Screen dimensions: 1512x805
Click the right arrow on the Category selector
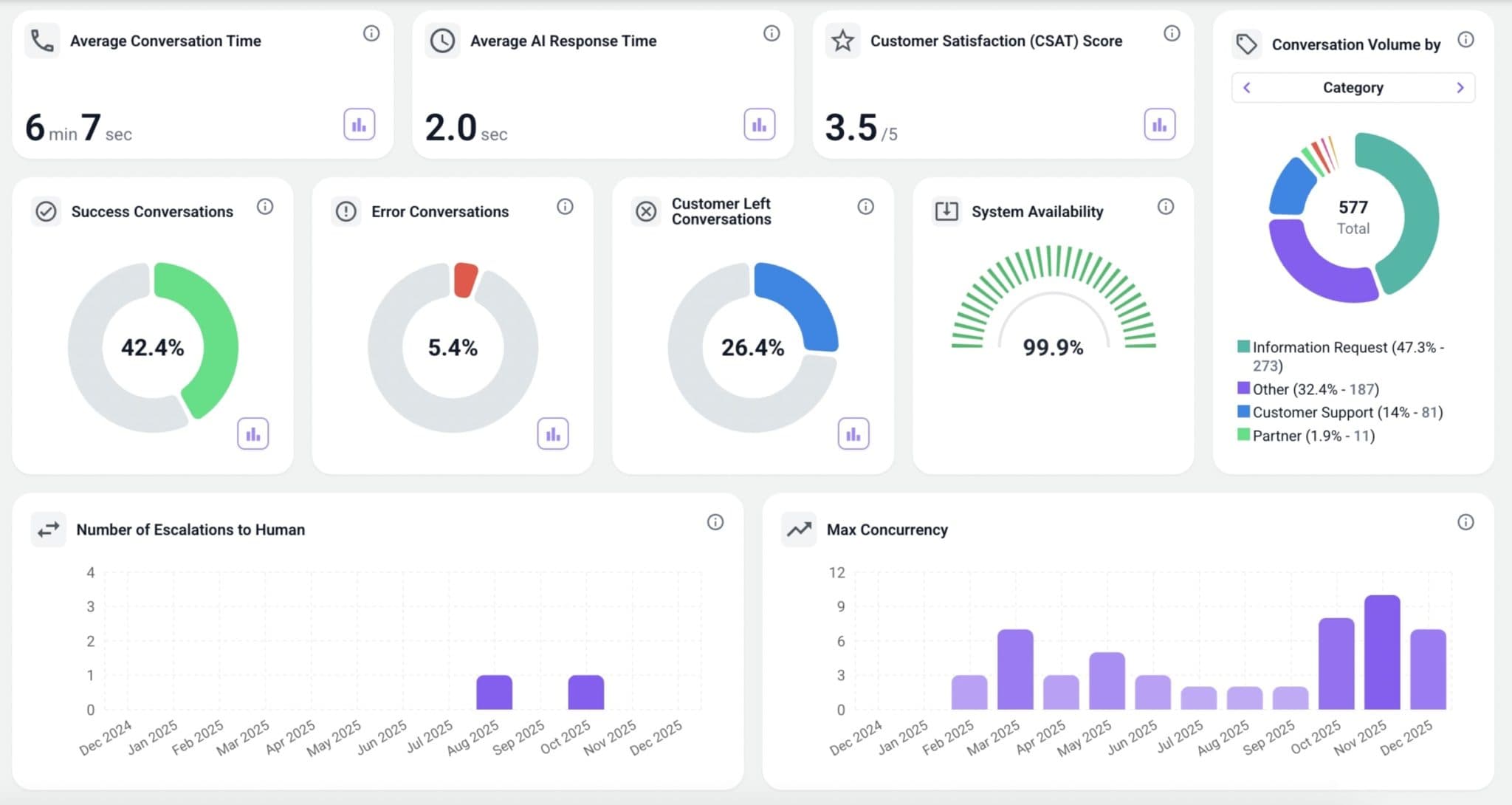tap(1460, 87)
